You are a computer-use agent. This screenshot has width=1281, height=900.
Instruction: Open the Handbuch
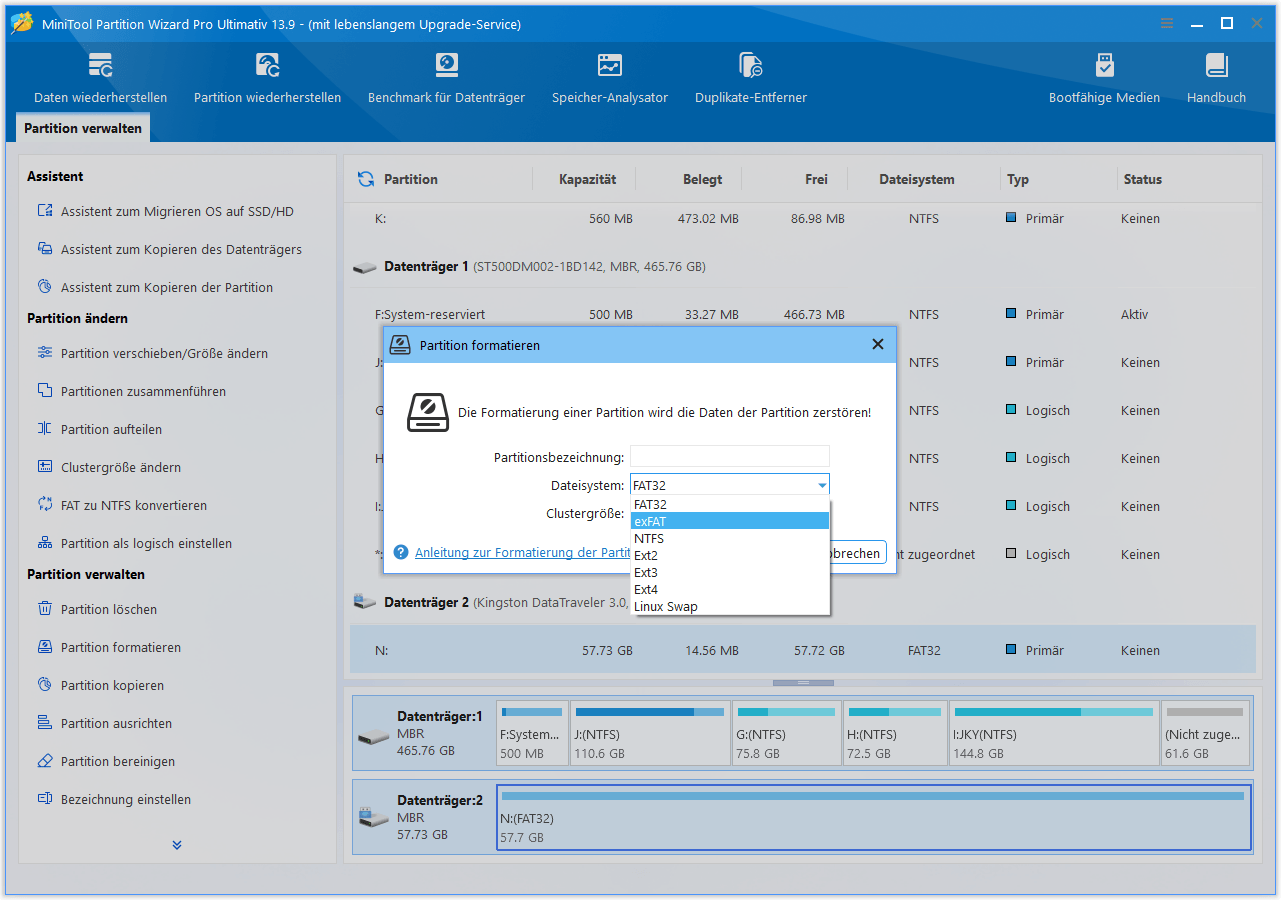tap(1216, 78)
